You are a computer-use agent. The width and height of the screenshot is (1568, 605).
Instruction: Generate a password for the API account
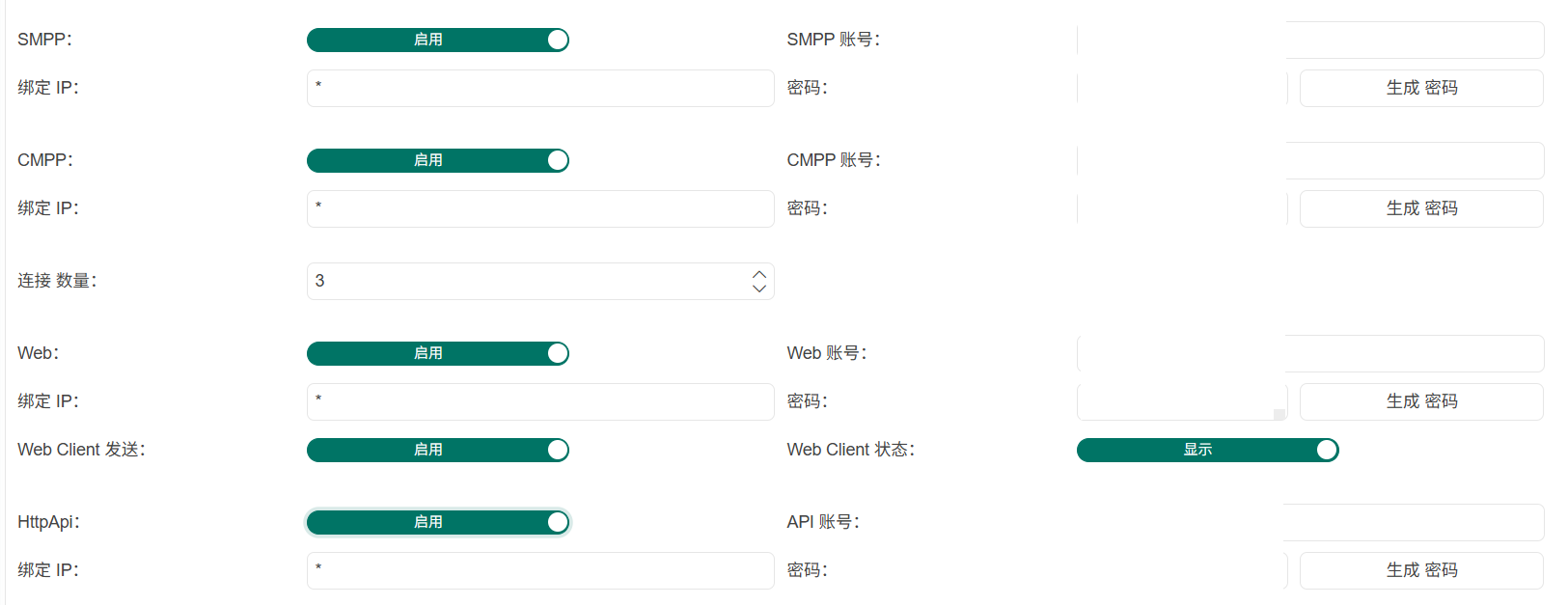tap(1421, 570)
